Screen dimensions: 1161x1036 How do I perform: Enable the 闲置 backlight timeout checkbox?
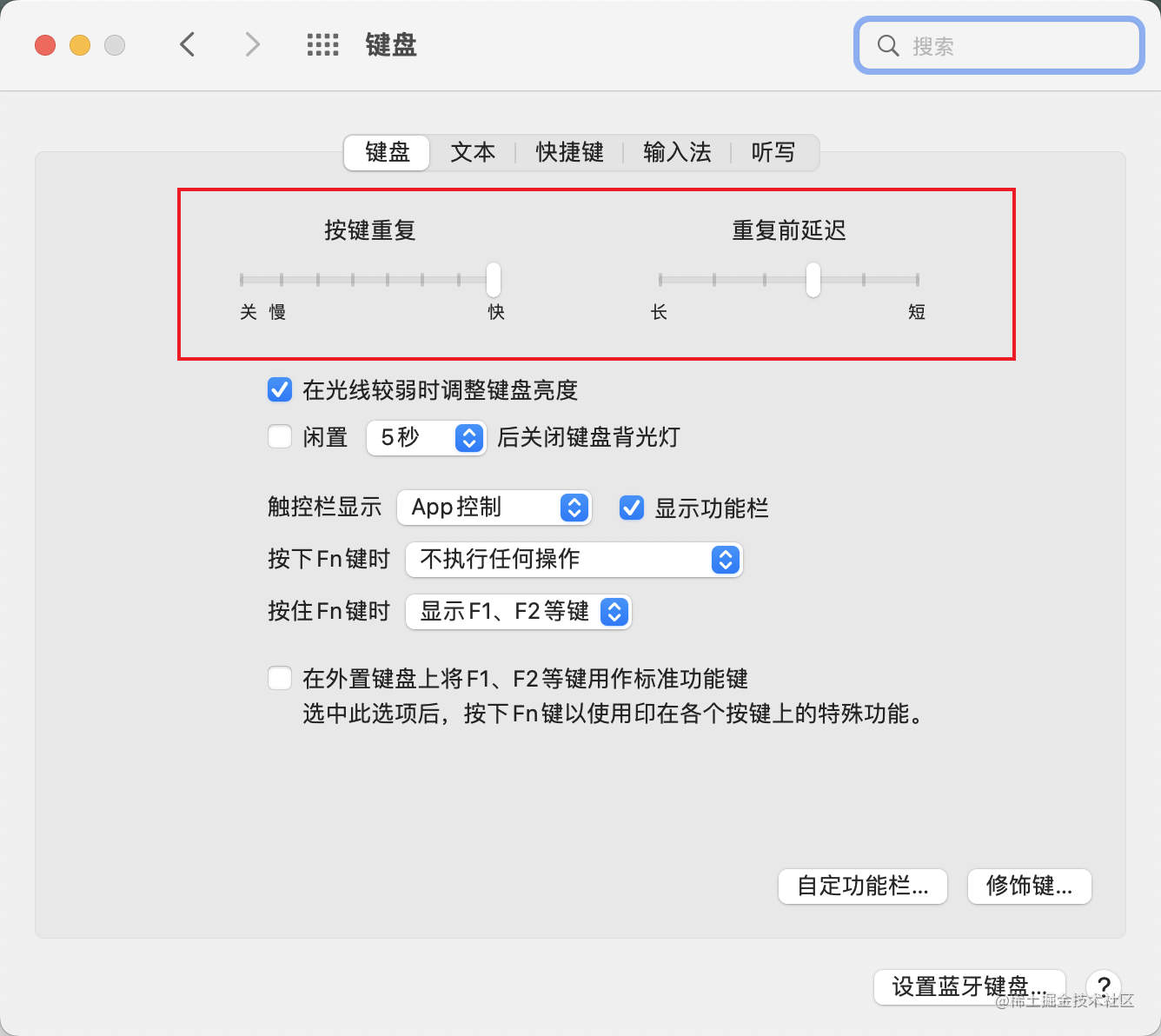tap(280, 436)
